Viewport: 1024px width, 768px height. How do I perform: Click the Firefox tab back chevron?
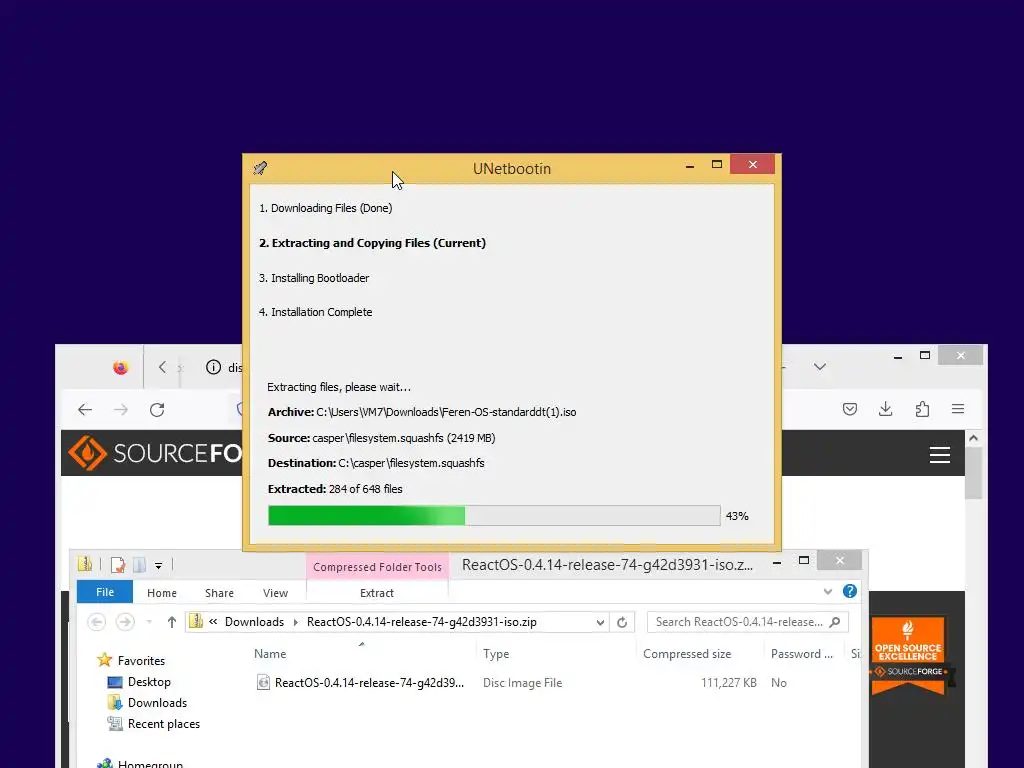pos(163,367)
